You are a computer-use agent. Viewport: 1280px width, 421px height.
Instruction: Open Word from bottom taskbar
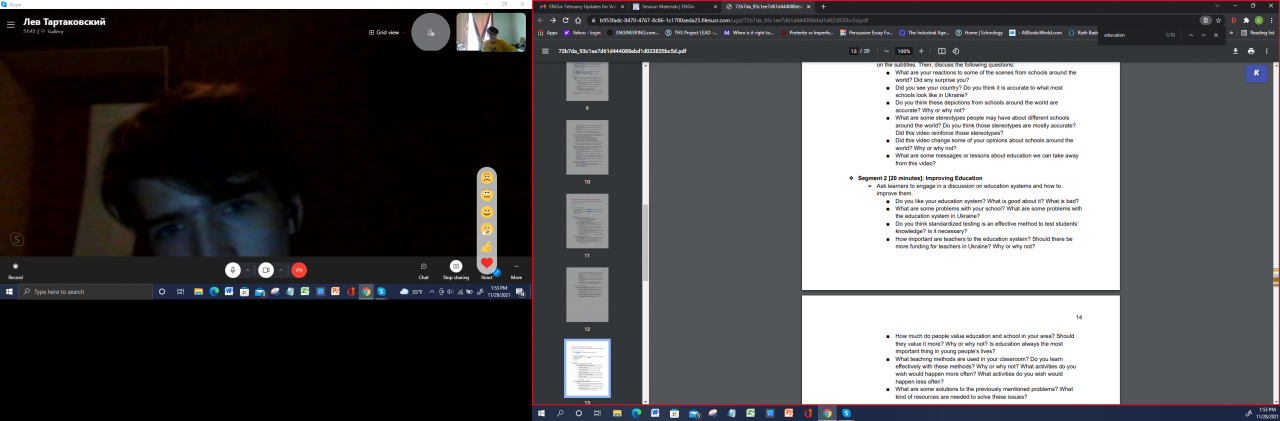point(655,412)
